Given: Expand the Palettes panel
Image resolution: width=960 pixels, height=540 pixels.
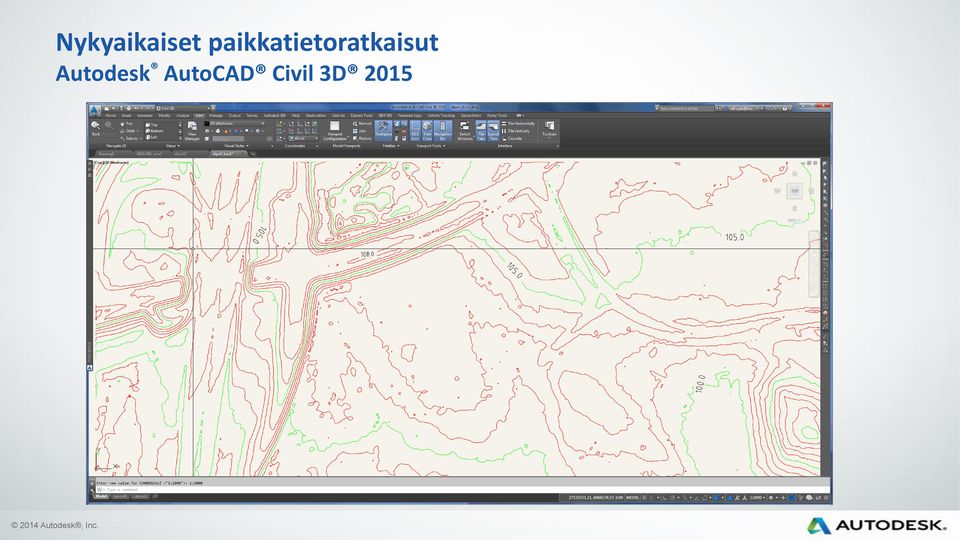Looking at the screenshot, I should point(391,146).
